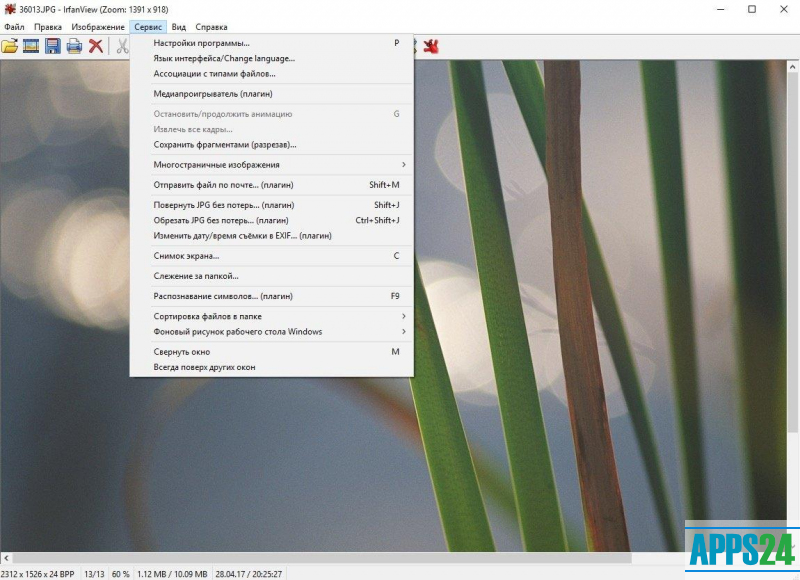Click the red X Delete file icon
This screenshot has width=800, height=580.
[96, 46]
